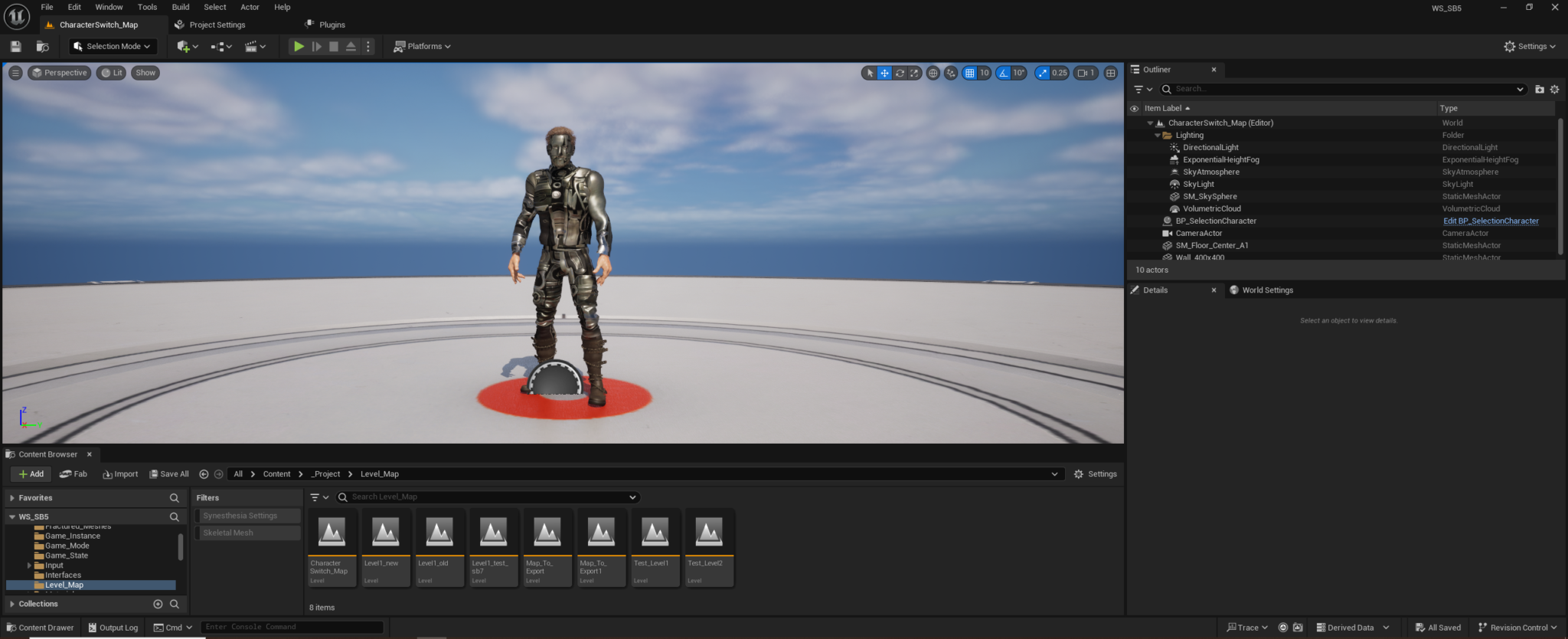Click the Outliner settings gear icon

pyautogui.click(x=1554, y=89)
